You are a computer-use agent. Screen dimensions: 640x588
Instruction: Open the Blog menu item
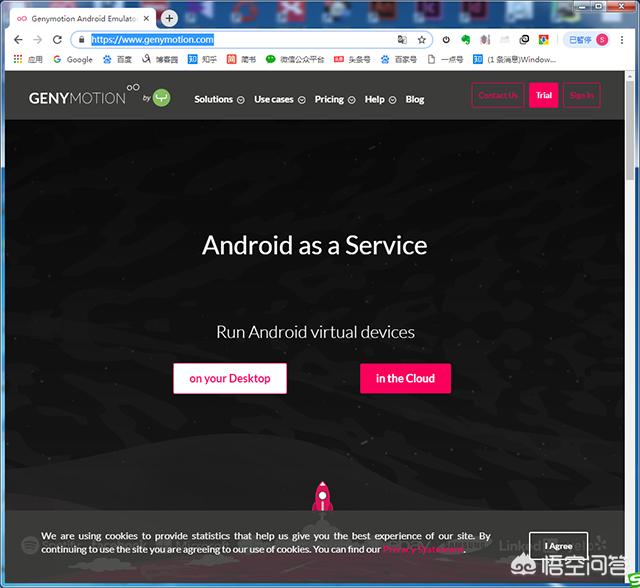point(415,100)
